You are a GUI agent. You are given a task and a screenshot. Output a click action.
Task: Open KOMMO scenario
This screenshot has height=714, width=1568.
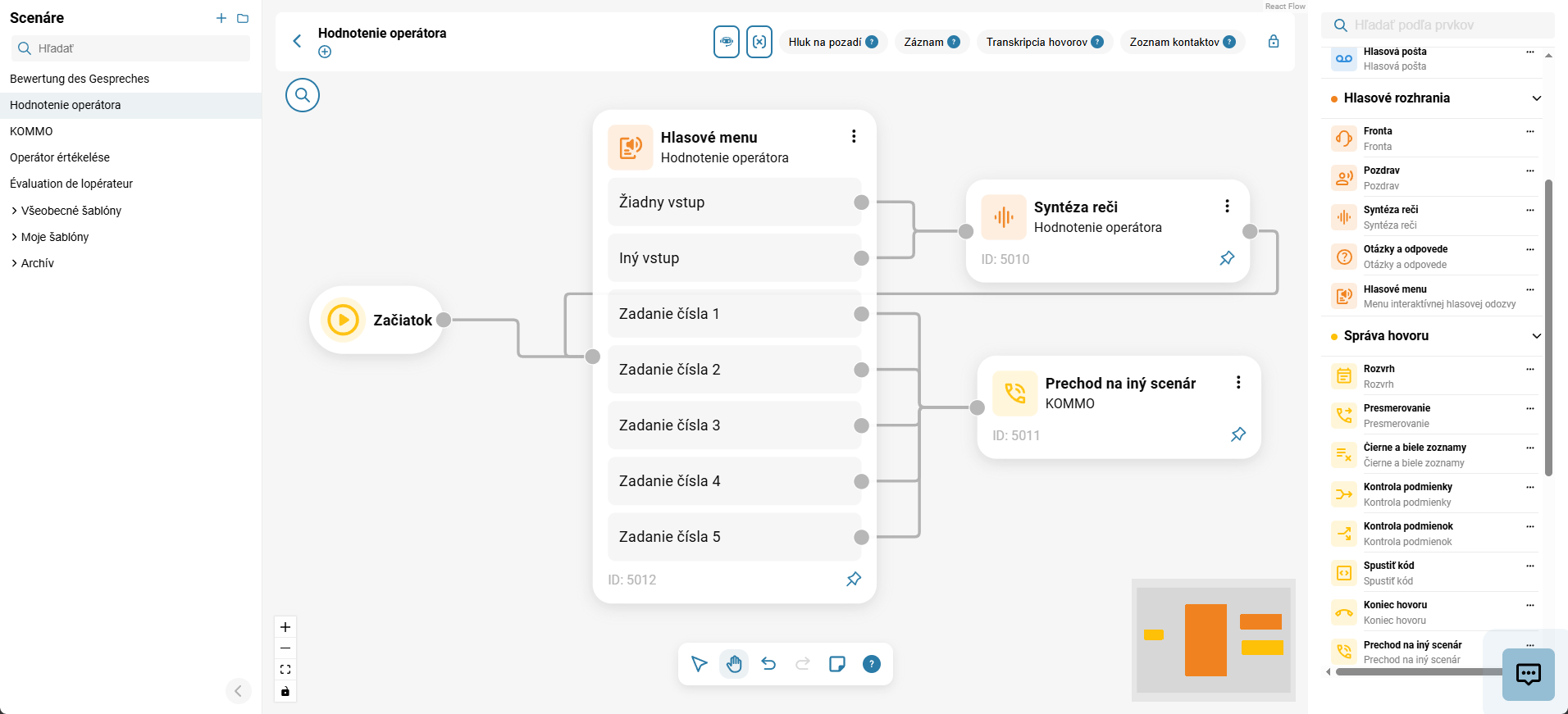[x=130, y=131]
